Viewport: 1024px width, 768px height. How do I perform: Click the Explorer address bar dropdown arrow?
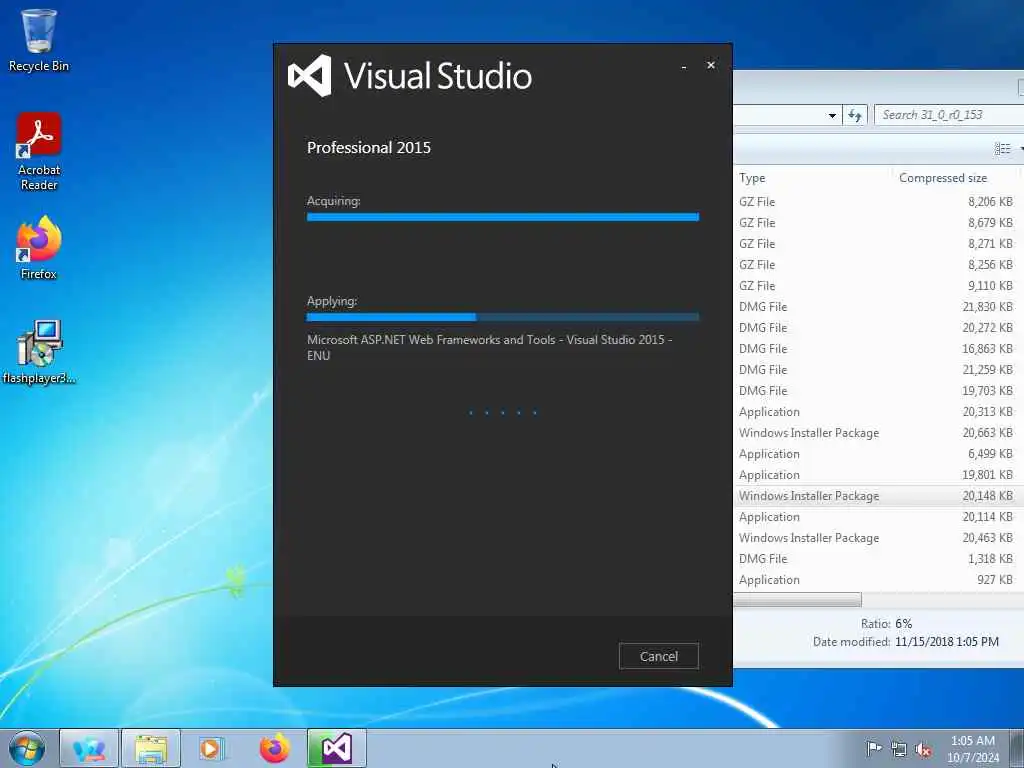click(x=832, y=116)
